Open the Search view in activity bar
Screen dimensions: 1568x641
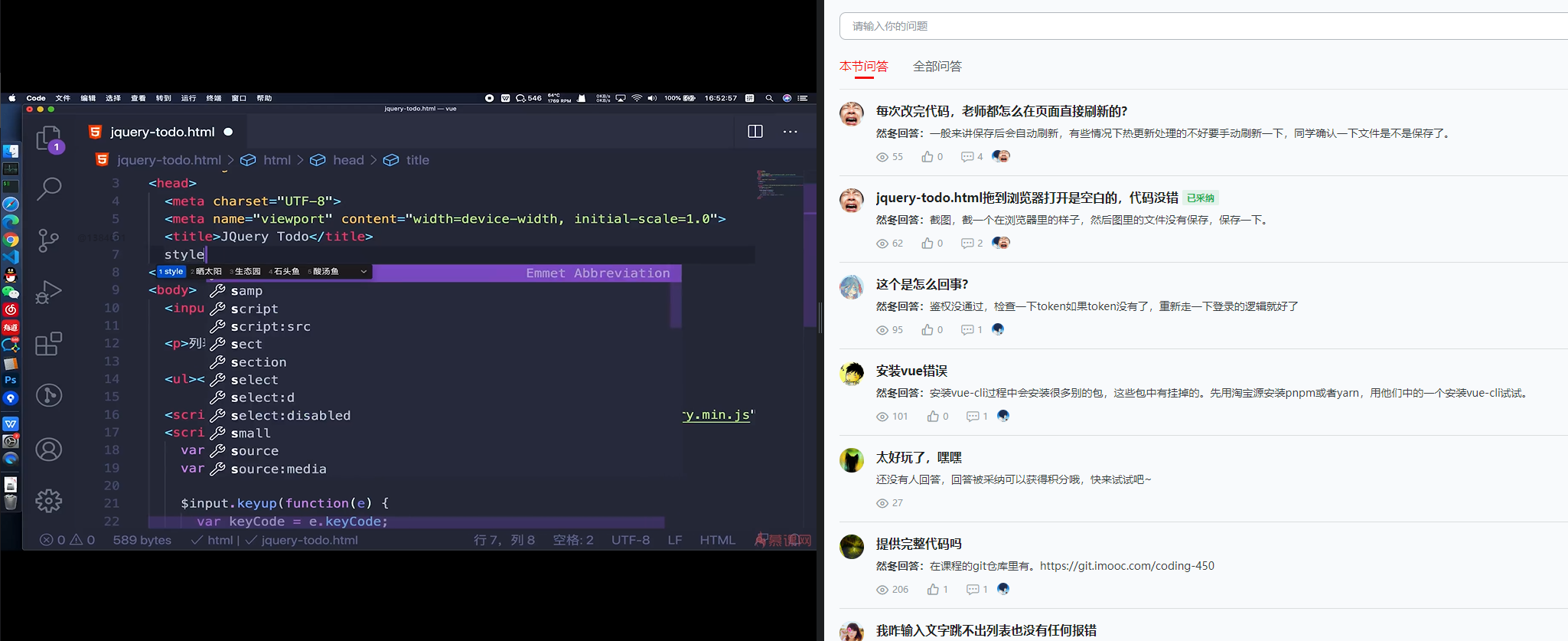point(49,188)
